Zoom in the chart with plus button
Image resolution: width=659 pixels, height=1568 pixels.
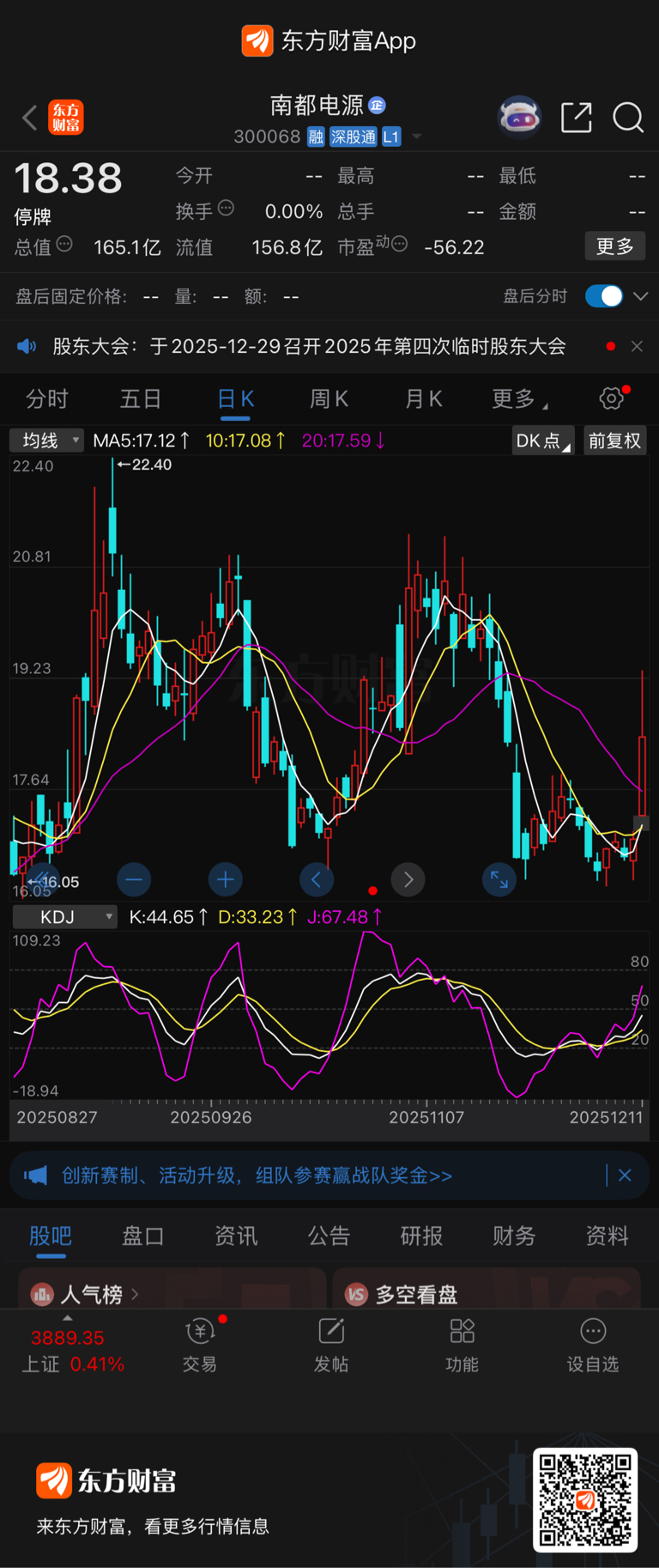click(x=226, y=879)
